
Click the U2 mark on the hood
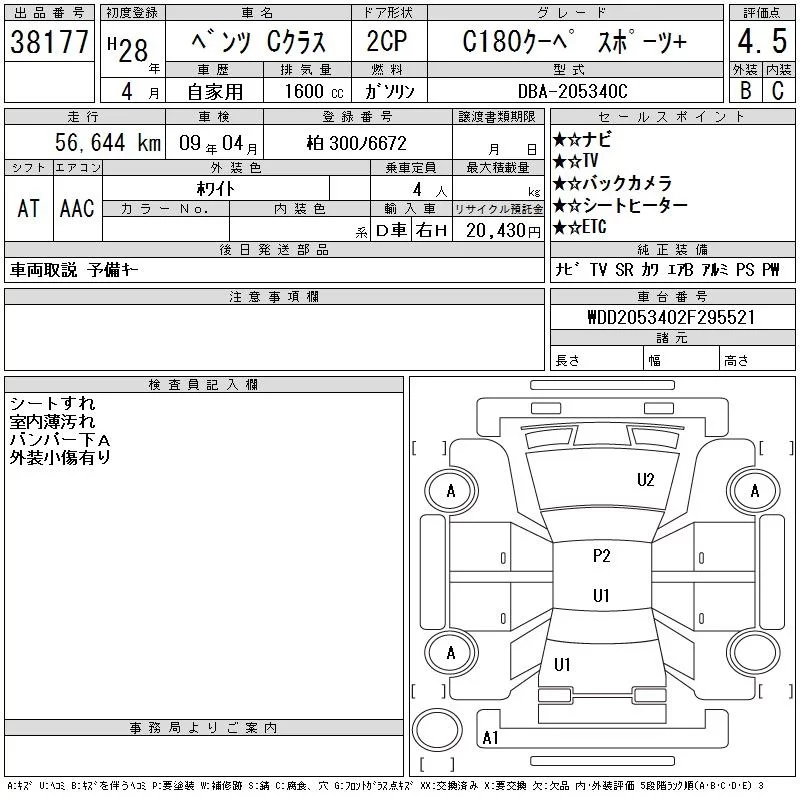(x=646, y=480)
